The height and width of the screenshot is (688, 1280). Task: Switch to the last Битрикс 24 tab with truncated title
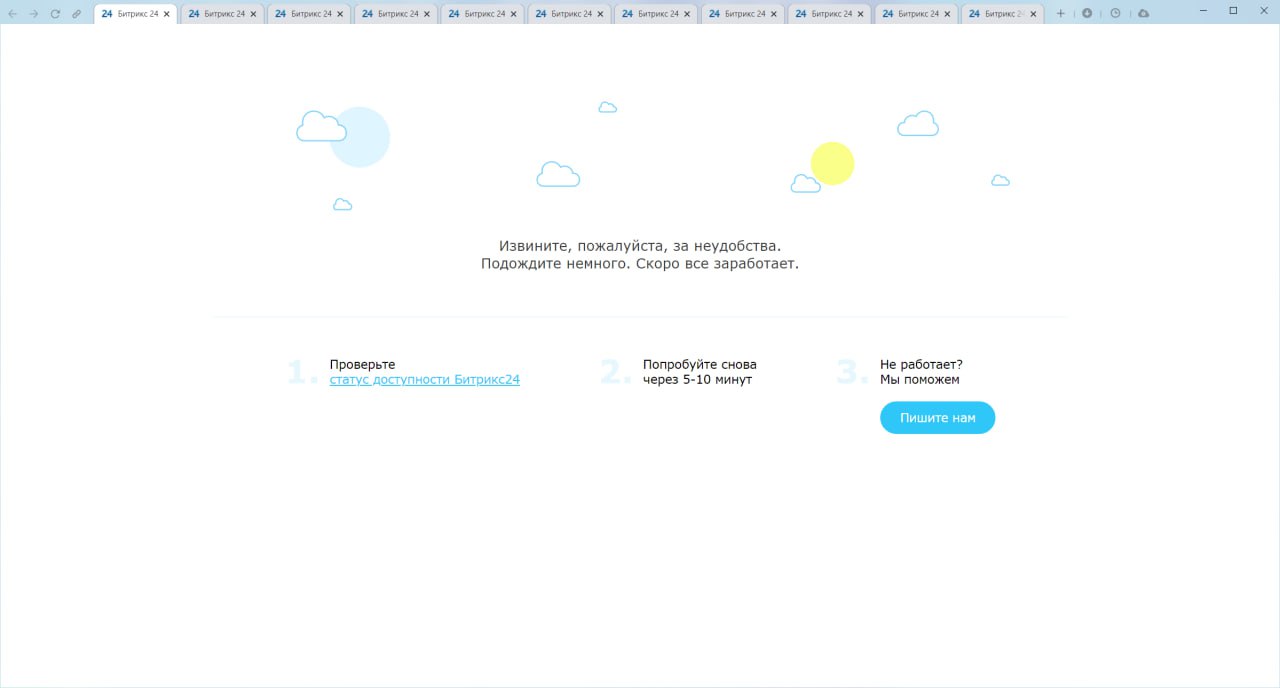point(1002,14)
